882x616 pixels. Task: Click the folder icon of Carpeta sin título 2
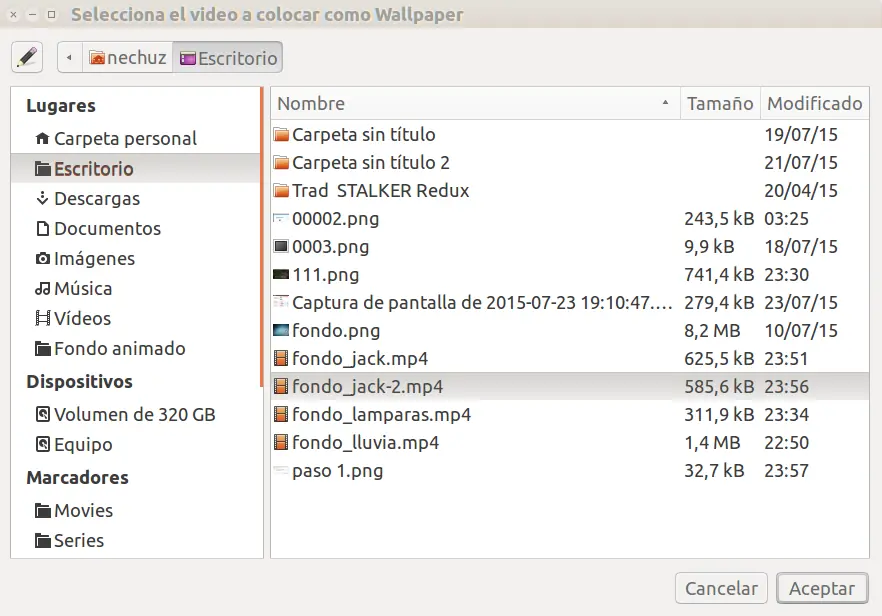281,163
